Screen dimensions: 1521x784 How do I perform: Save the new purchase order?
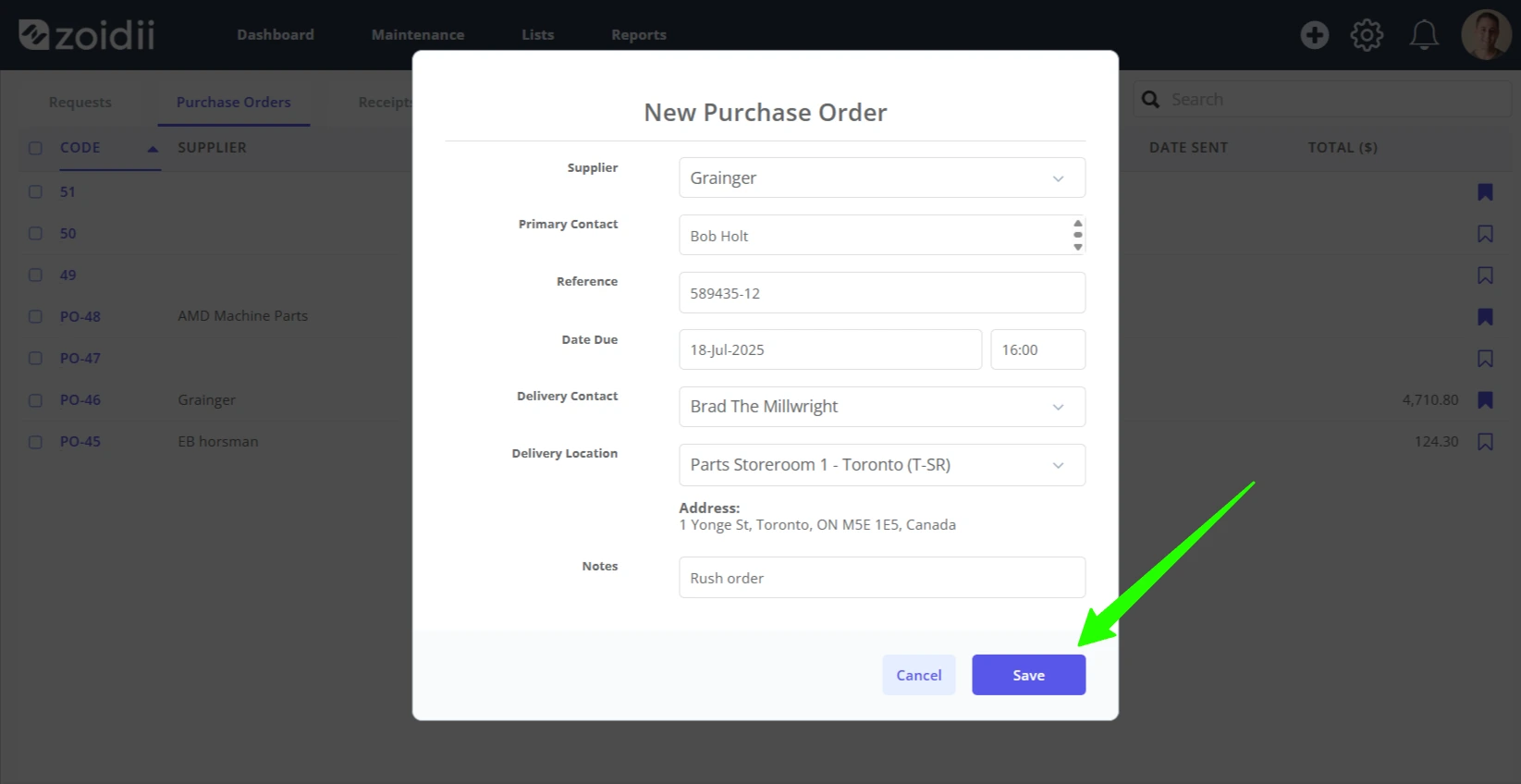tap(1028, 675)
